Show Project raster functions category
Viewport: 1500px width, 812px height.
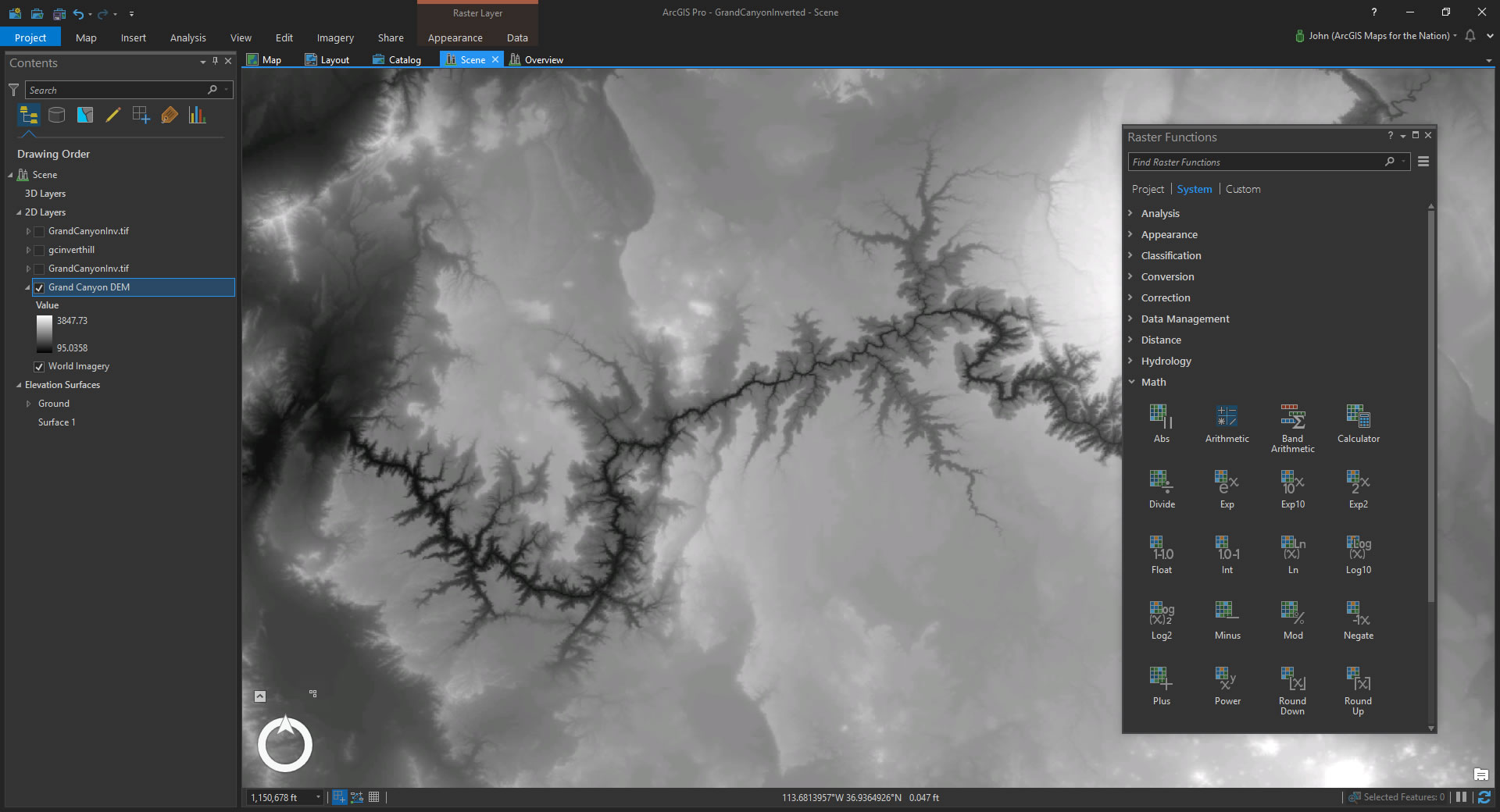(1148, 189)
